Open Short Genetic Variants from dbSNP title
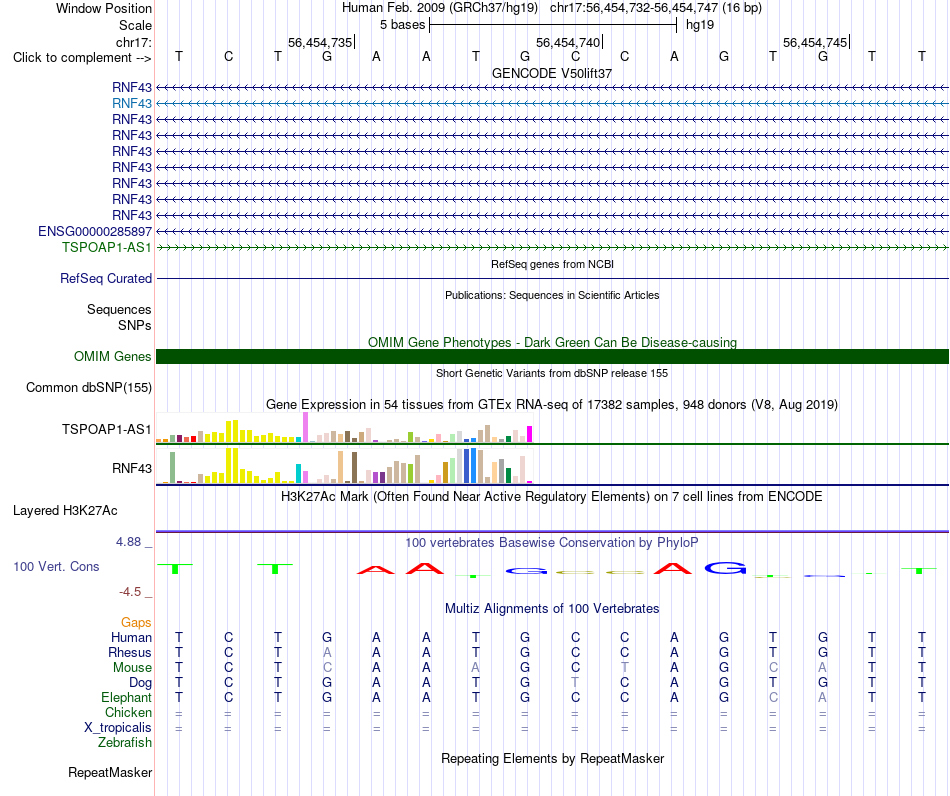The width and height of the screenshot is (950, 796). [552, 373]
